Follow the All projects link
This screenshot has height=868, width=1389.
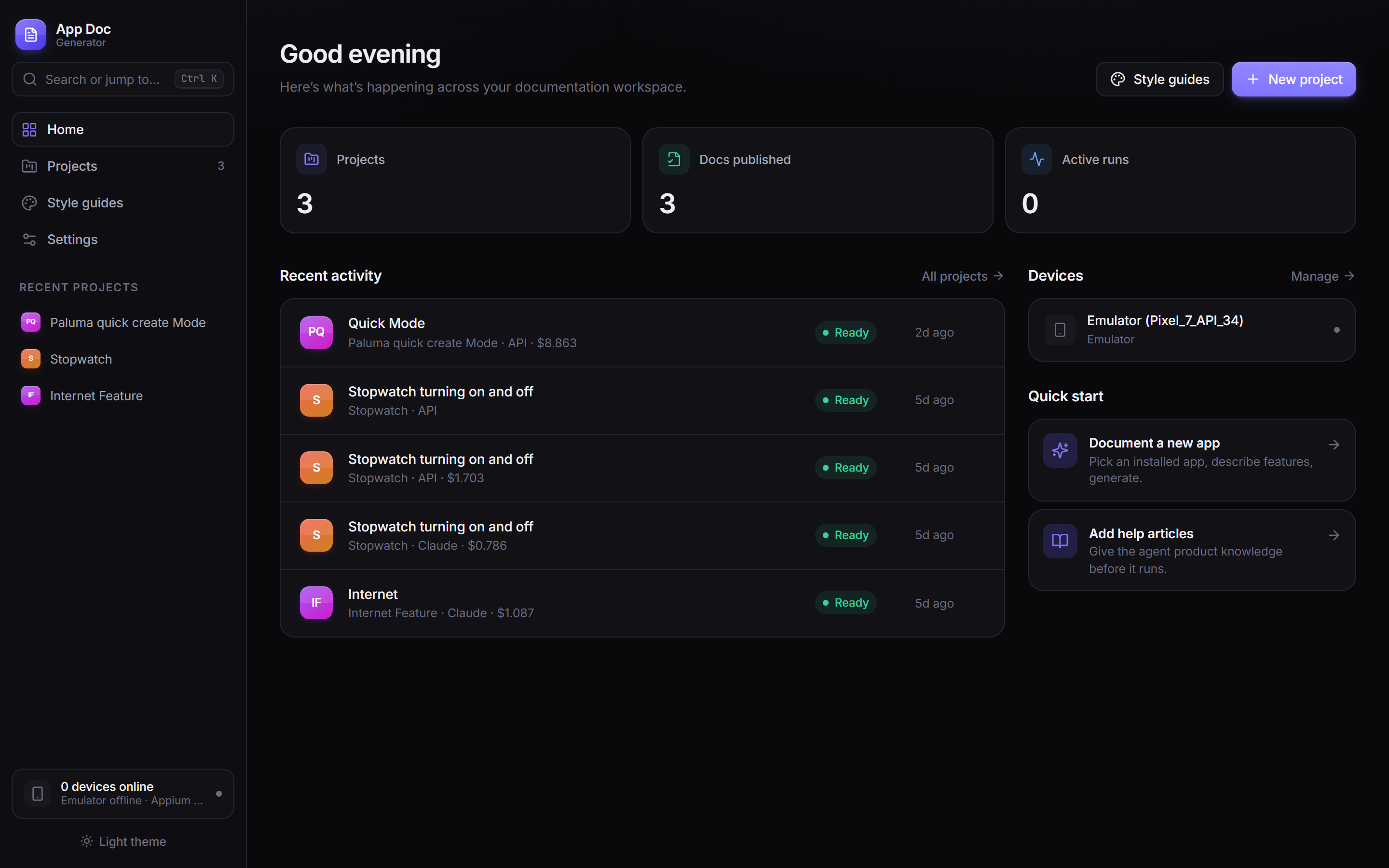pyautogui.click(x=963, y=276)
